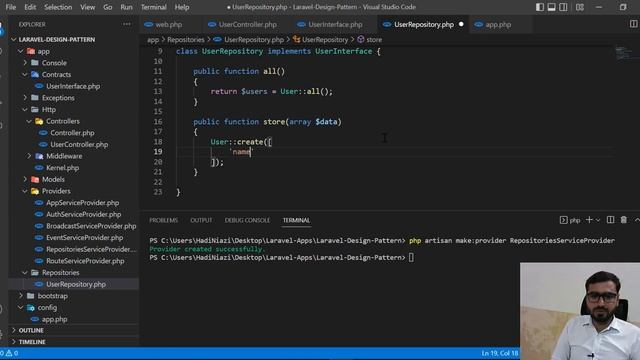Open Selection menu
640x360 pixels.
point(58,7)
